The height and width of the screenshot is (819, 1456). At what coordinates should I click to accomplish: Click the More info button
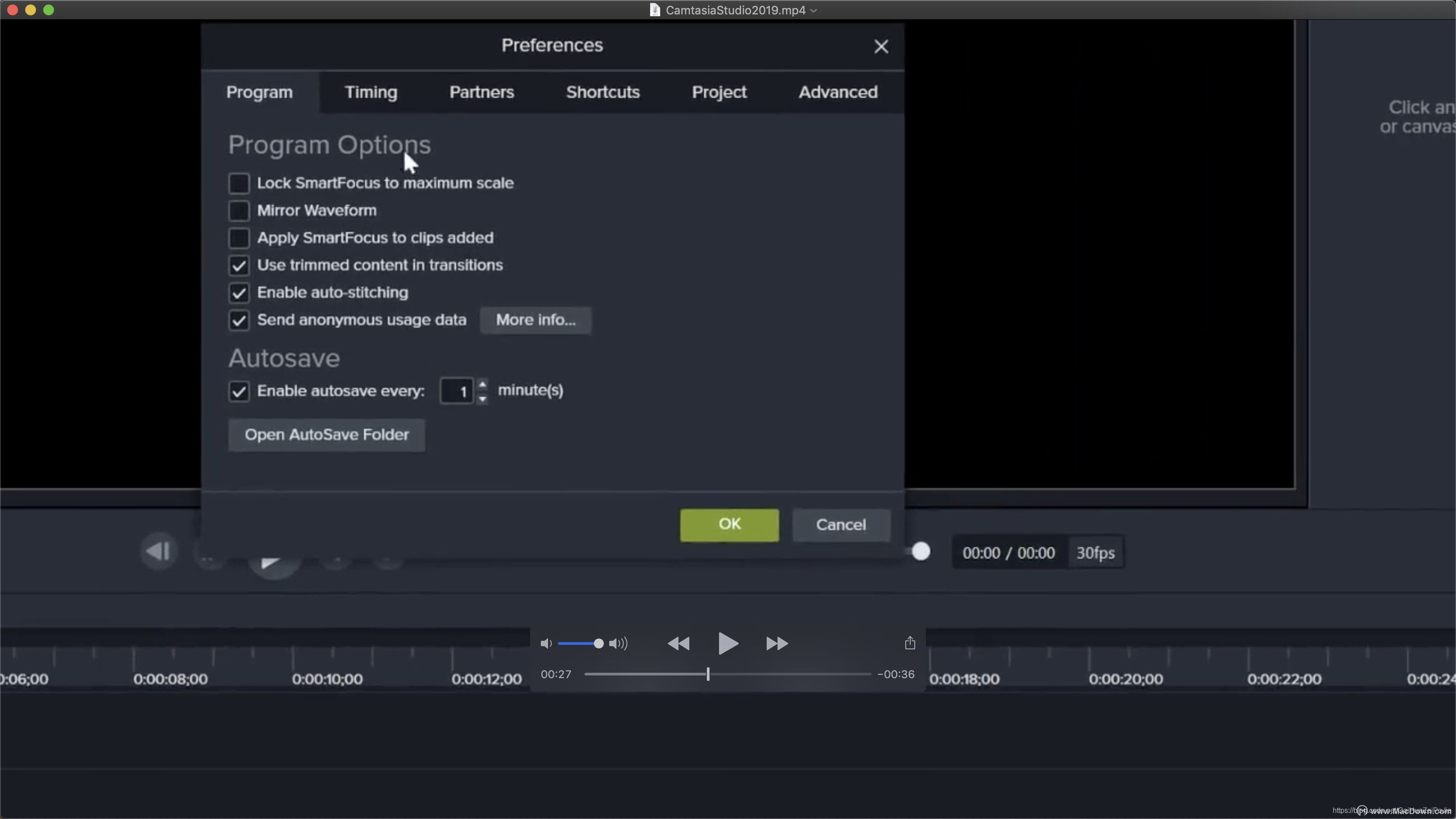536,319
